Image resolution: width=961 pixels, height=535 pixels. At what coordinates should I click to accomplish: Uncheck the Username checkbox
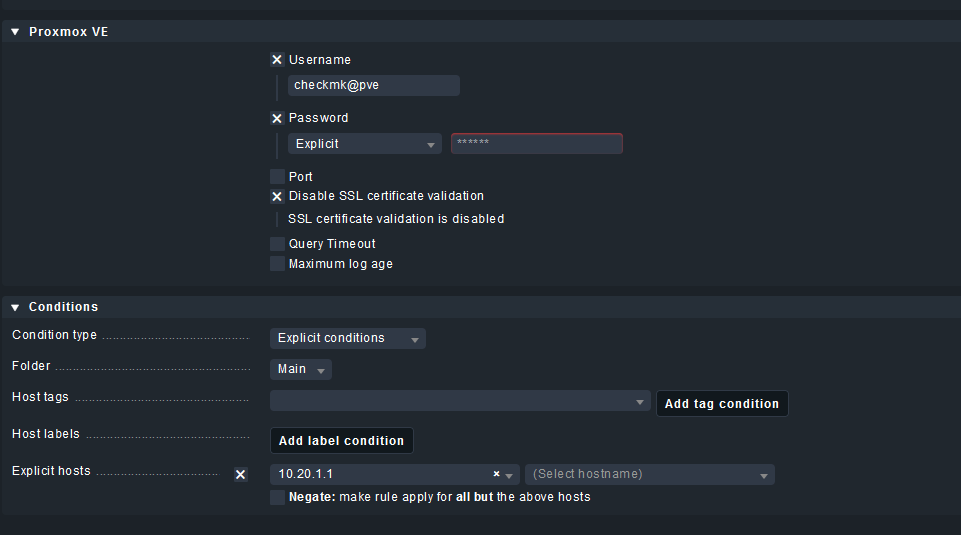(277, 59)
